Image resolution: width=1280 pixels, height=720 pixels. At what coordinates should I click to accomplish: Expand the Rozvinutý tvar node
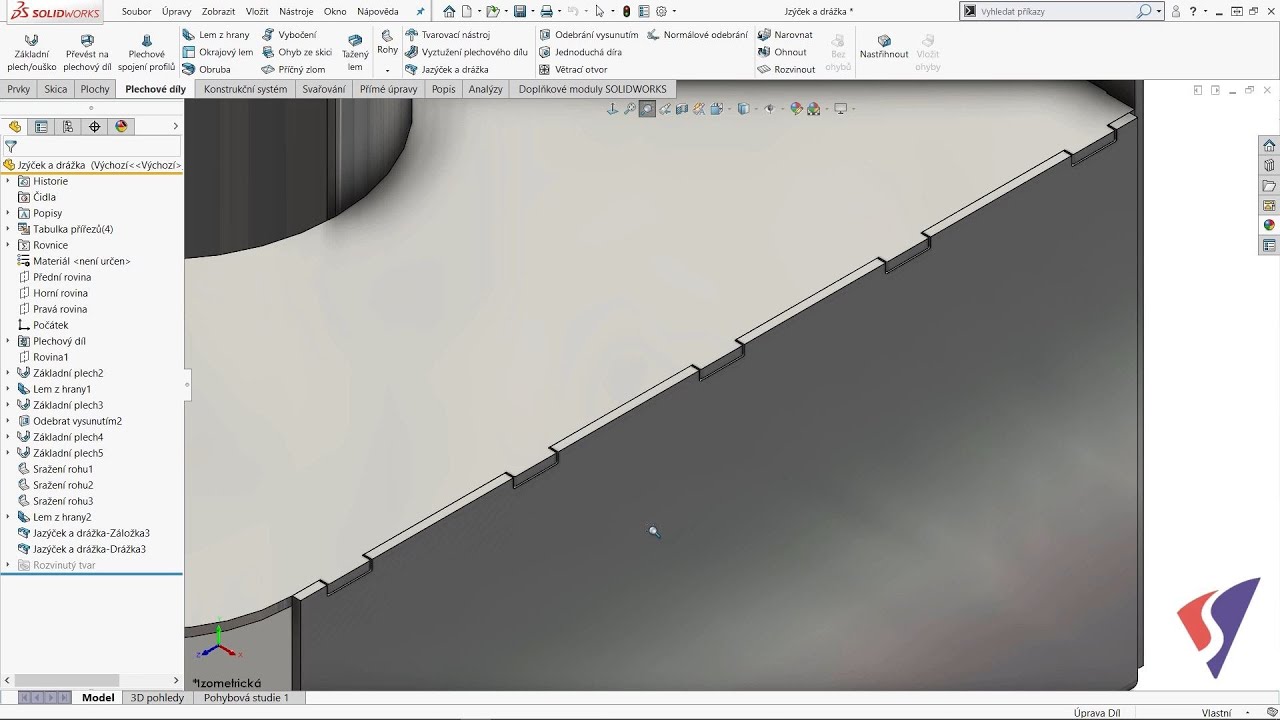(8, 565)
